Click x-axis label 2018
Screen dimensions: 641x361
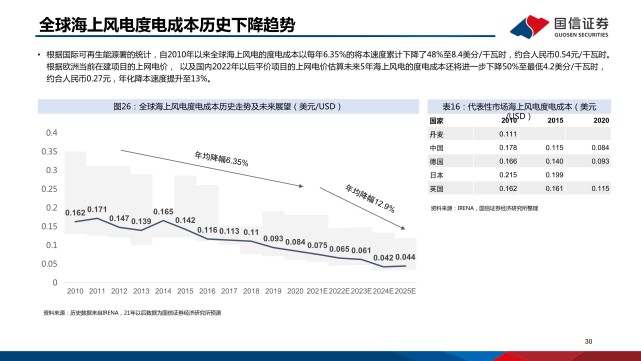tap(251, 291)
